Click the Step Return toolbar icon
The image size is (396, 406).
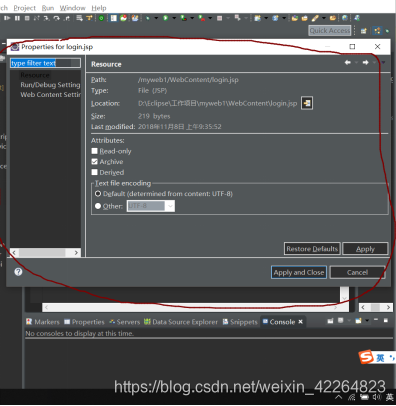tap(67, 18)
